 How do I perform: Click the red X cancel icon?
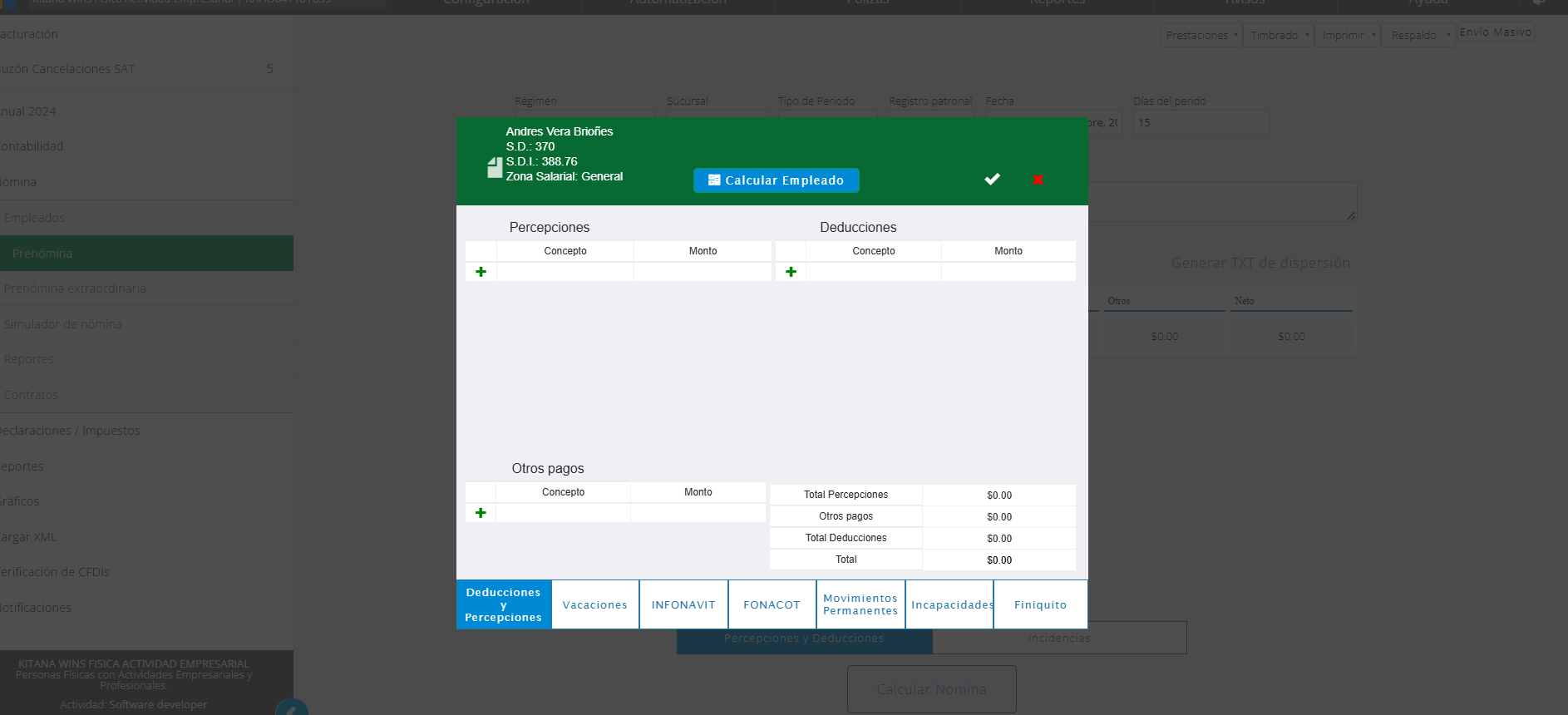(1038, 180)
